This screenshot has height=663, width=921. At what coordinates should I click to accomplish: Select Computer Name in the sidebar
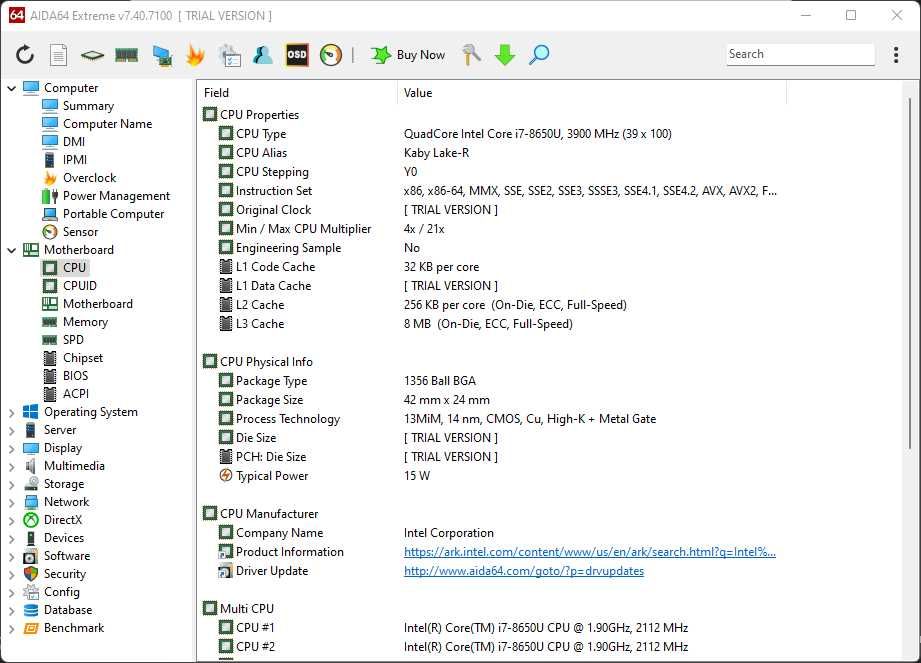click(x=107, y=124)
